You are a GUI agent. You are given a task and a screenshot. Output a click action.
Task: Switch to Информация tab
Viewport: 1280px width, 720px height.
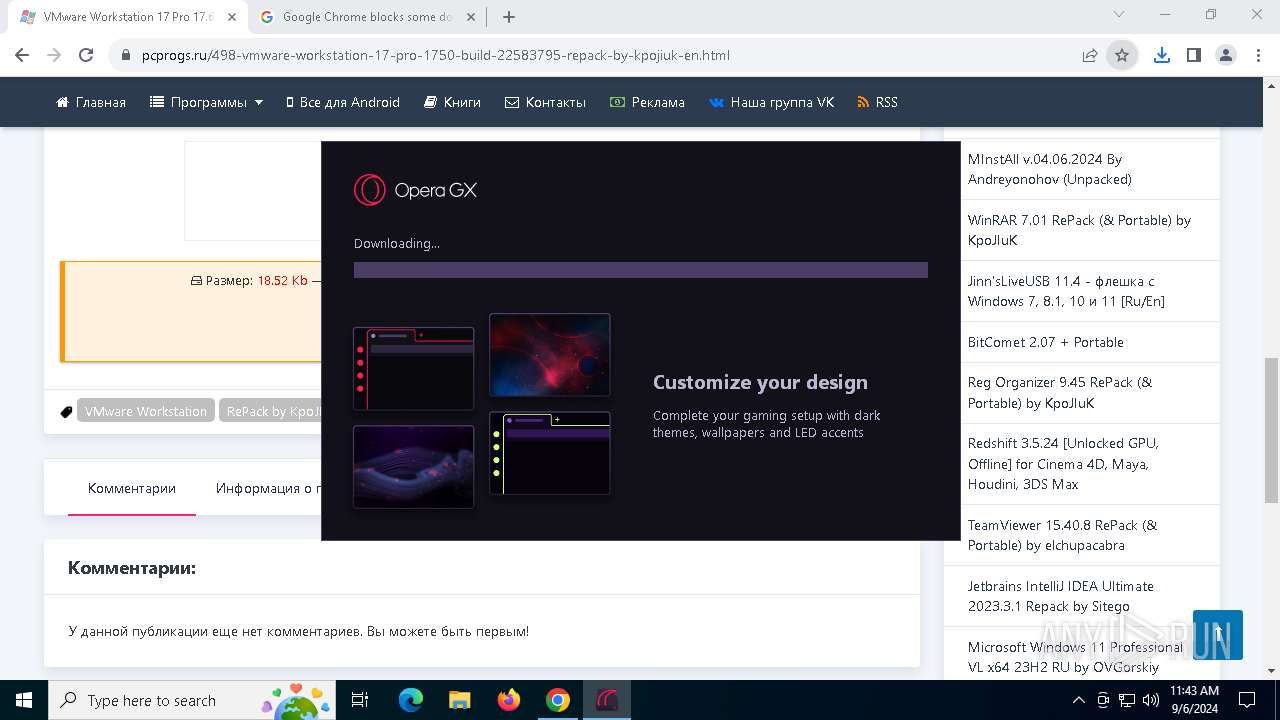(x=268, y=488)
